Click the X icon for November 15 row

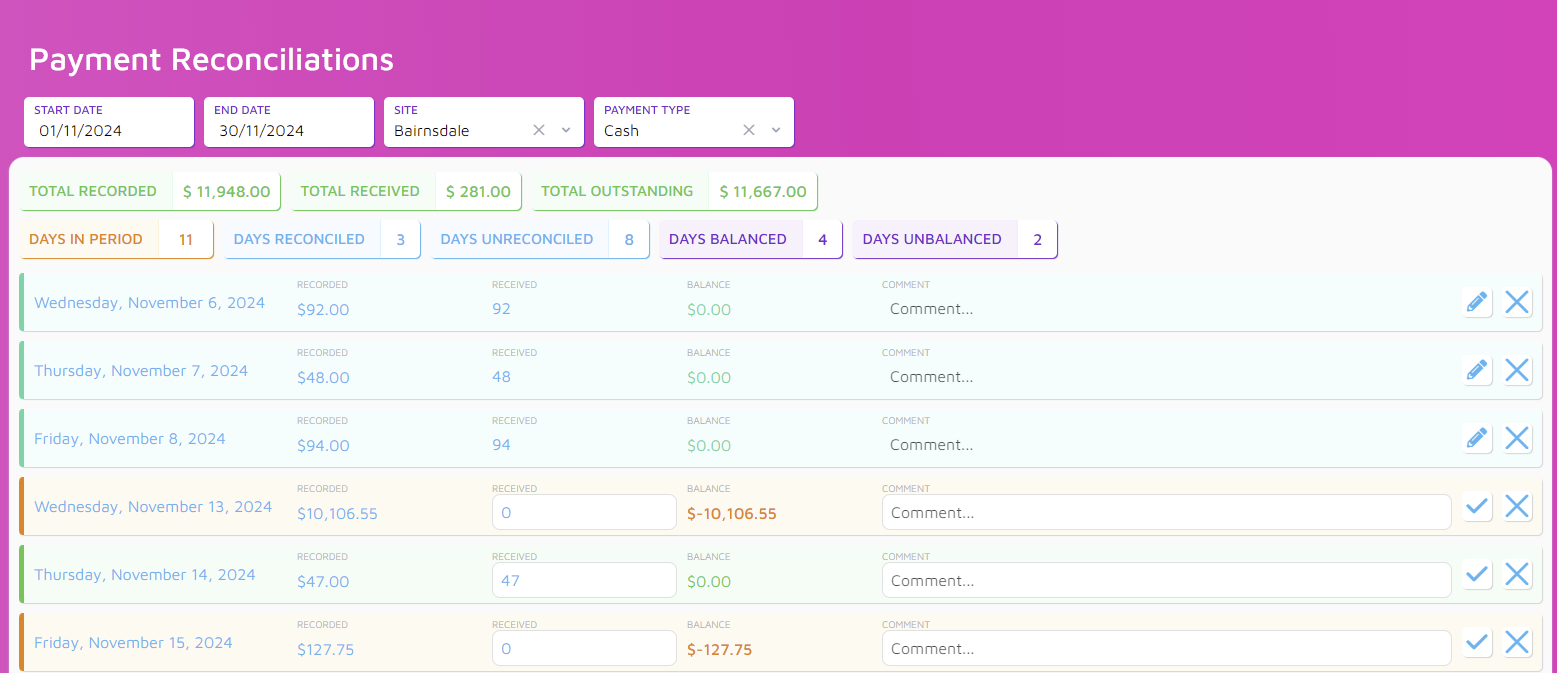pyautogui.click(x=1517, y=642)
